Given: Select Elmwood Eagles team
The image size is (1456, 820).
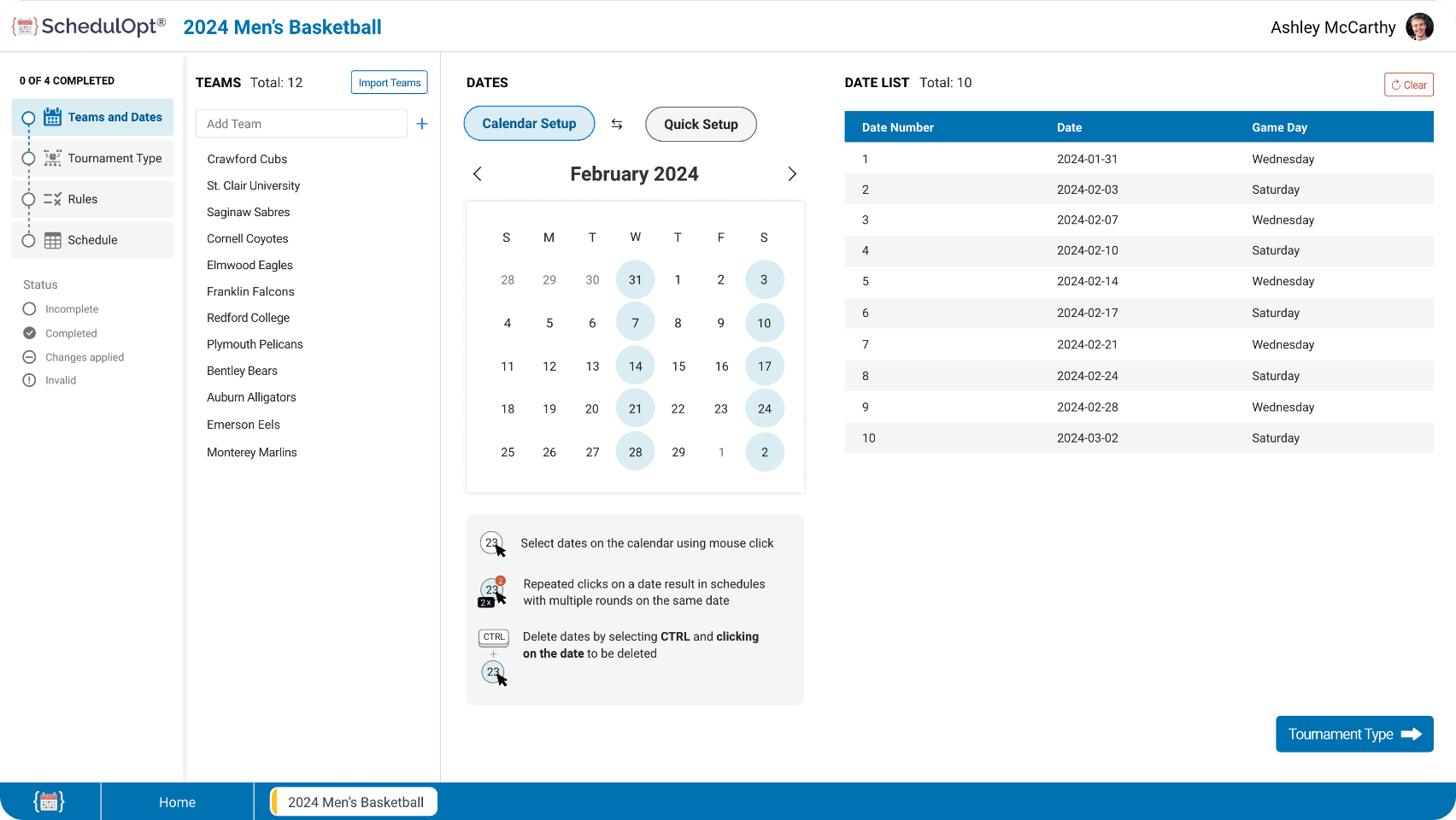Looking at the screenshot, I should 250,265.
